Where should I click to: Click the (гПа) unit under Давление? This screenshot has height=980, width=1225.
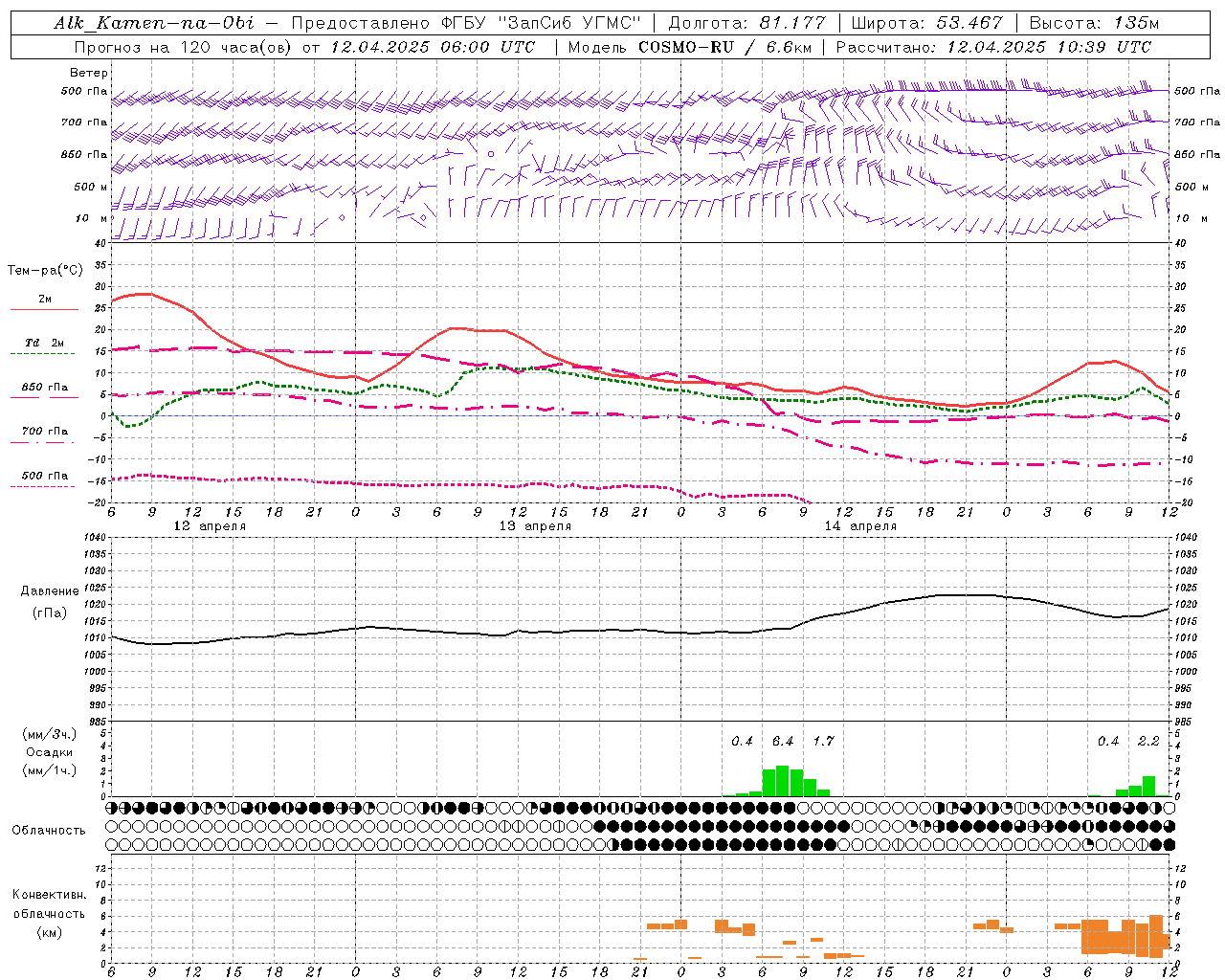coord(50,613)
